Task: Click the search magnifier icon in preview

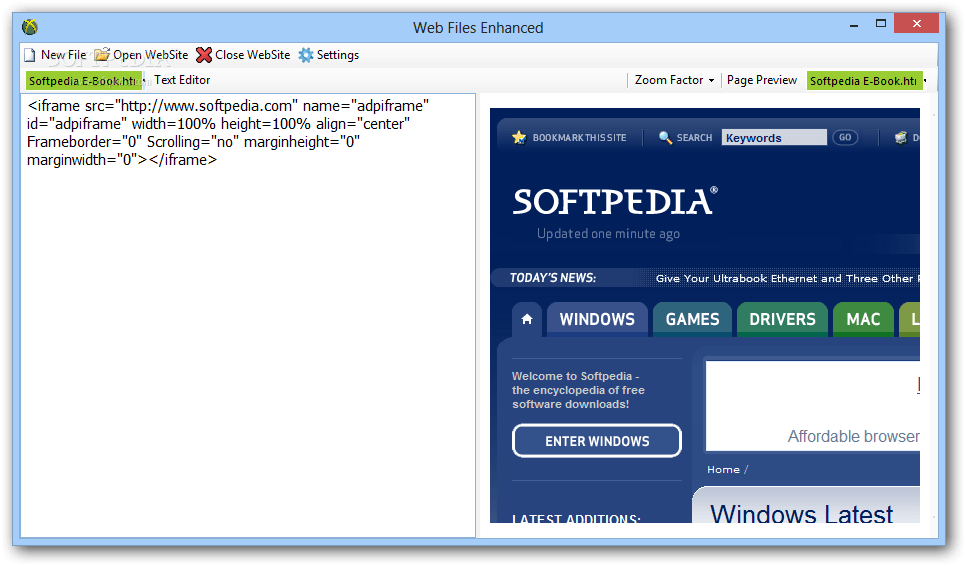Action: coord(665,137)
